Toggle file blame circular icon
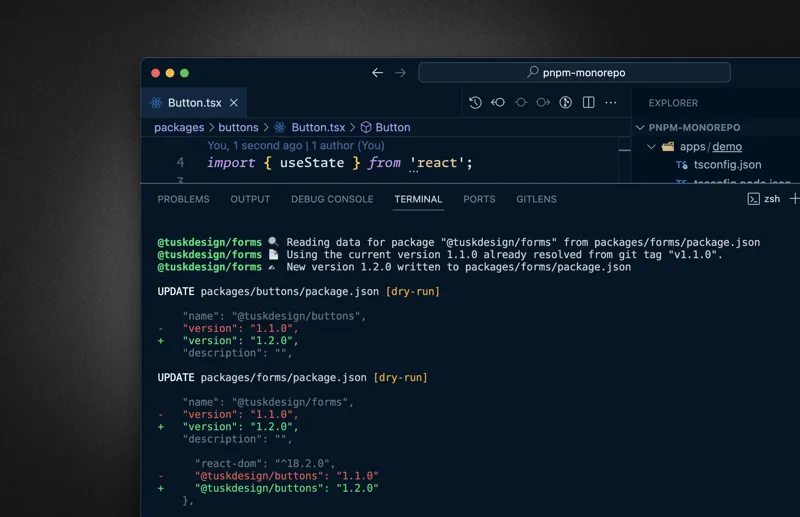Screen dimensions: 800x517 tap(565, 102)
